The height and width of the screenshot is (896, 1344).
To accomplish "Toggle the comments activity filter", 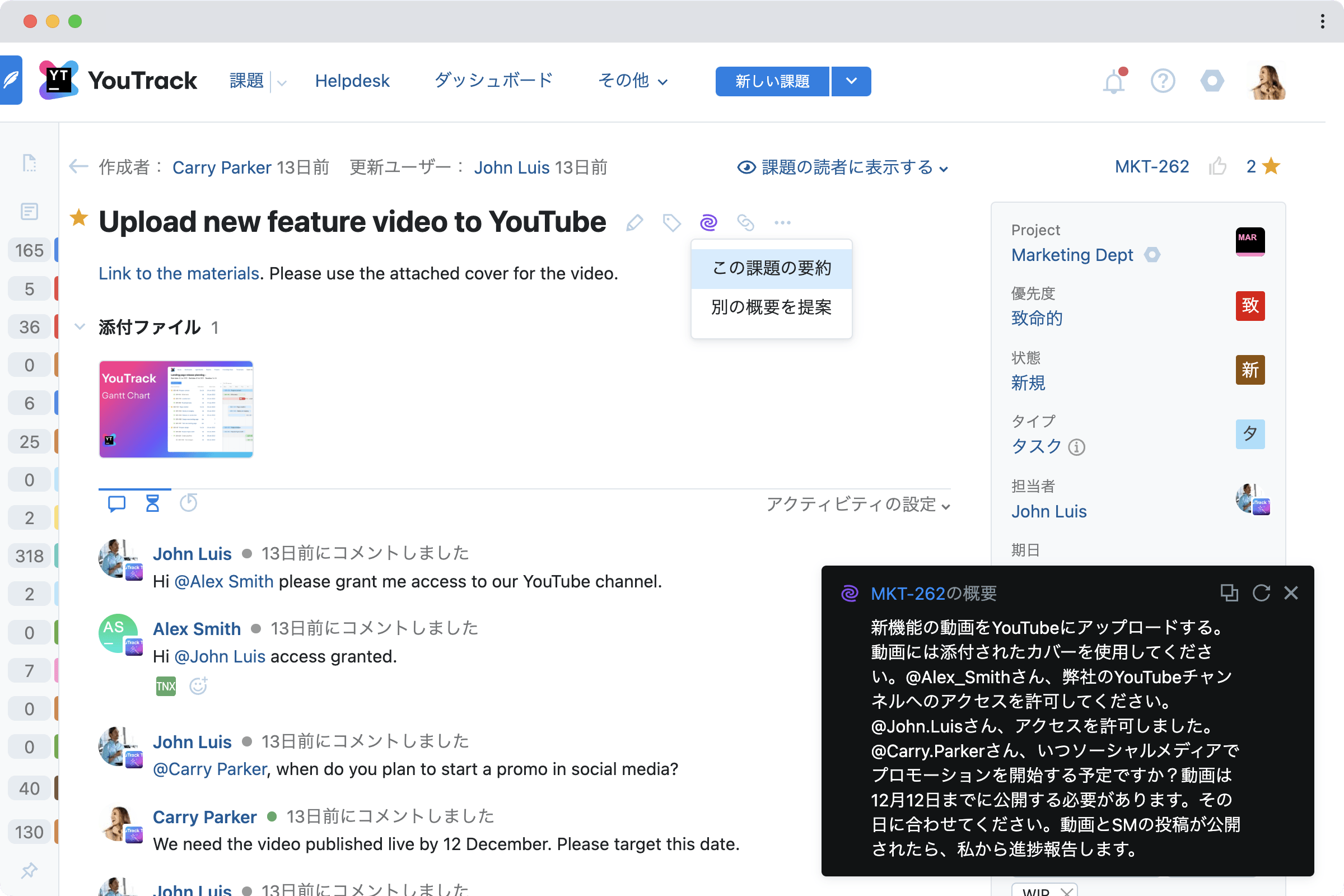I will point(116,503).
